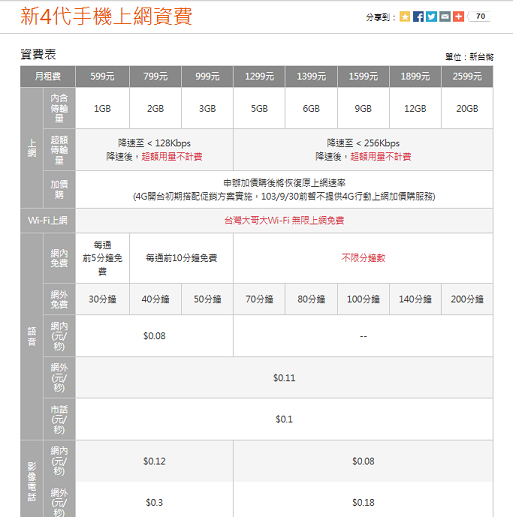Click the 市話(元/秒) row label
Image resolution: width=513 pixels, height=517 pixels.
point(59,419)
